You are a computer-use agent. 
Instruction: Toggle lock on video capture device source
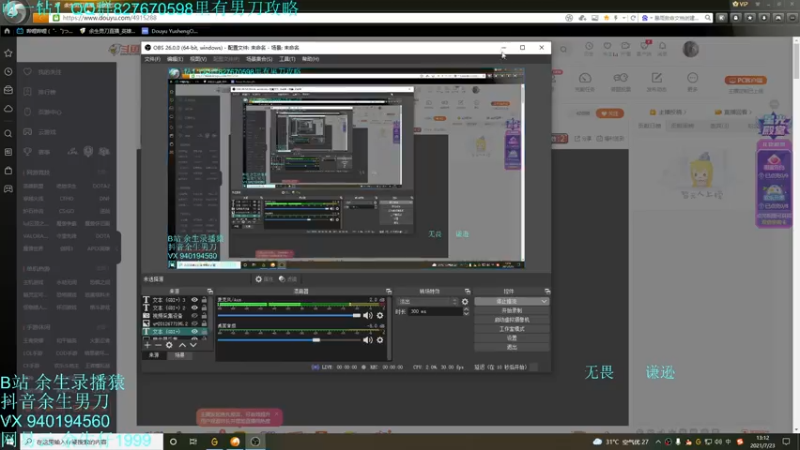[204, 316]
